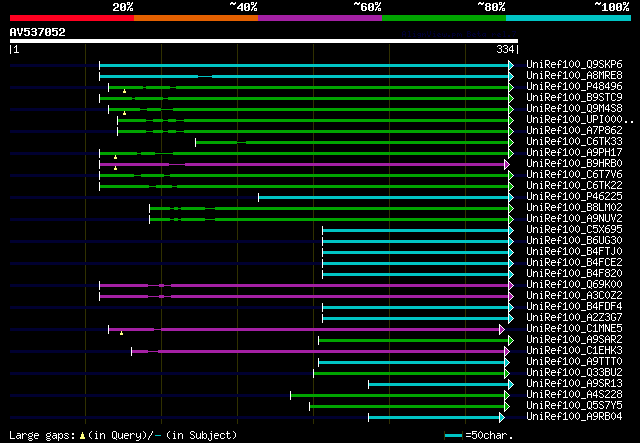Click the yellow gap marker under C1MNE5 bar
This screenshot has width=640, height=443.
(122, 334)
